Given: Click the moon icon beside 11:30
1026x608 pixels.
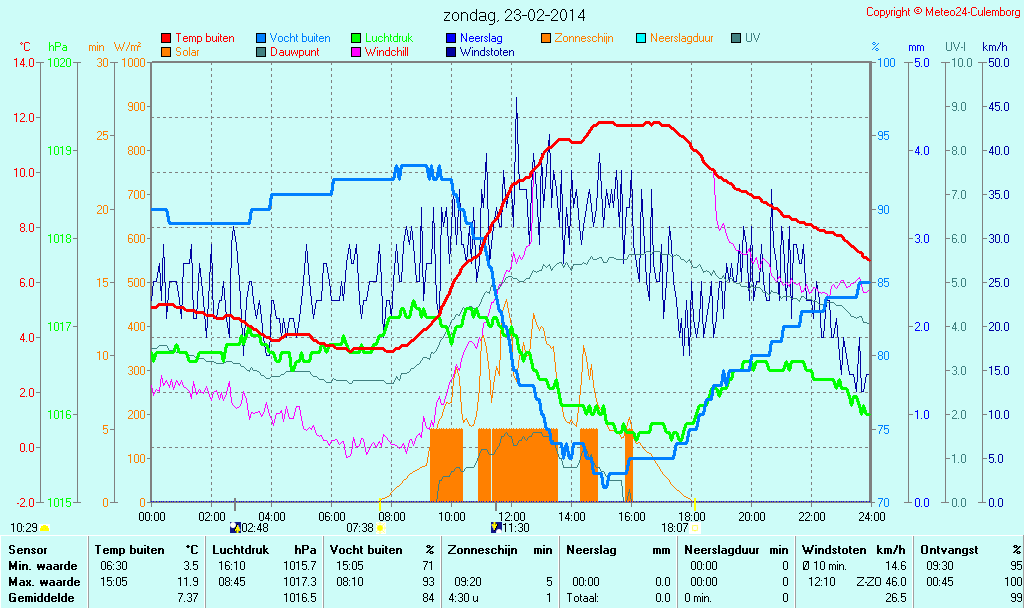Looking at the screenshot, I should [495, 527].
